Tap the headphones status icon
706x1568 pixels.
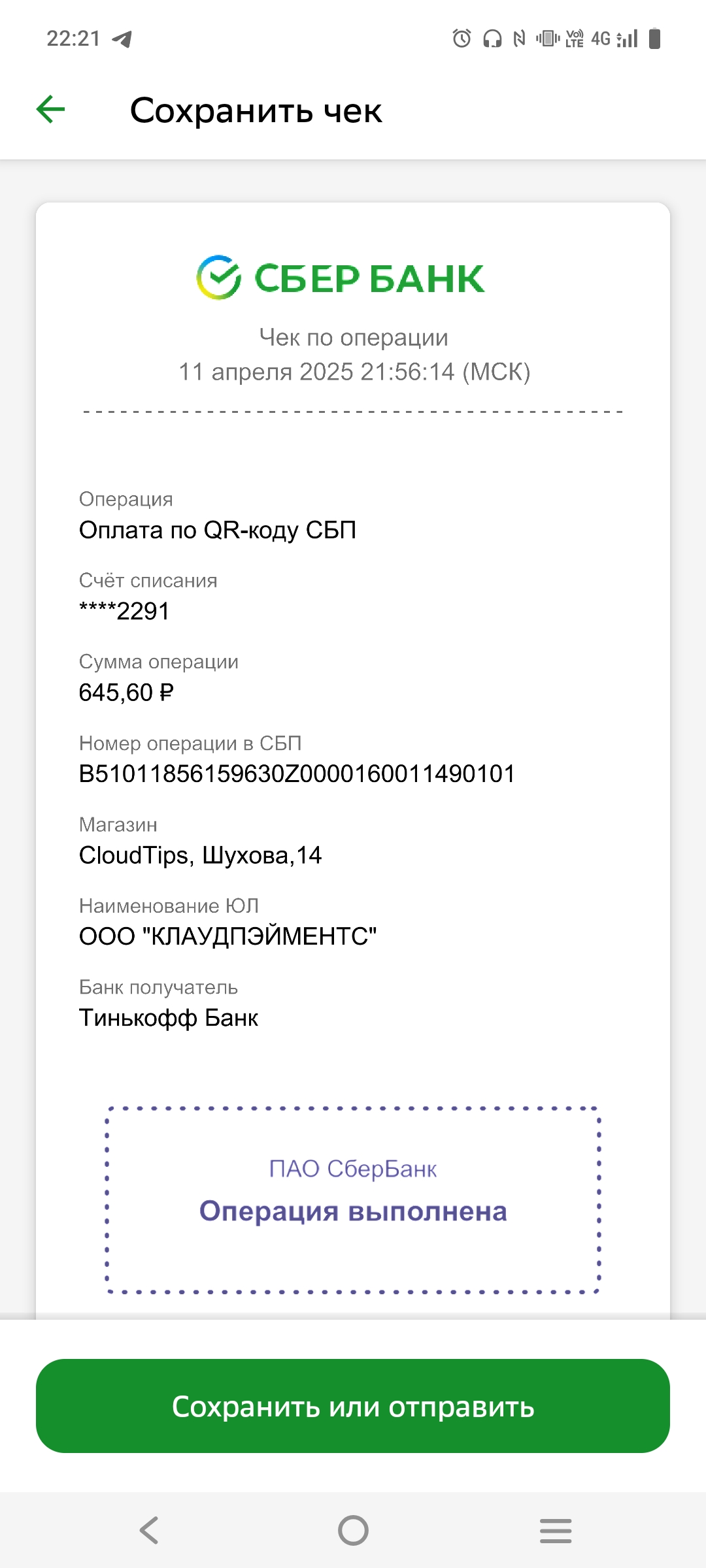pyautogui.click(x=492, y=39)
